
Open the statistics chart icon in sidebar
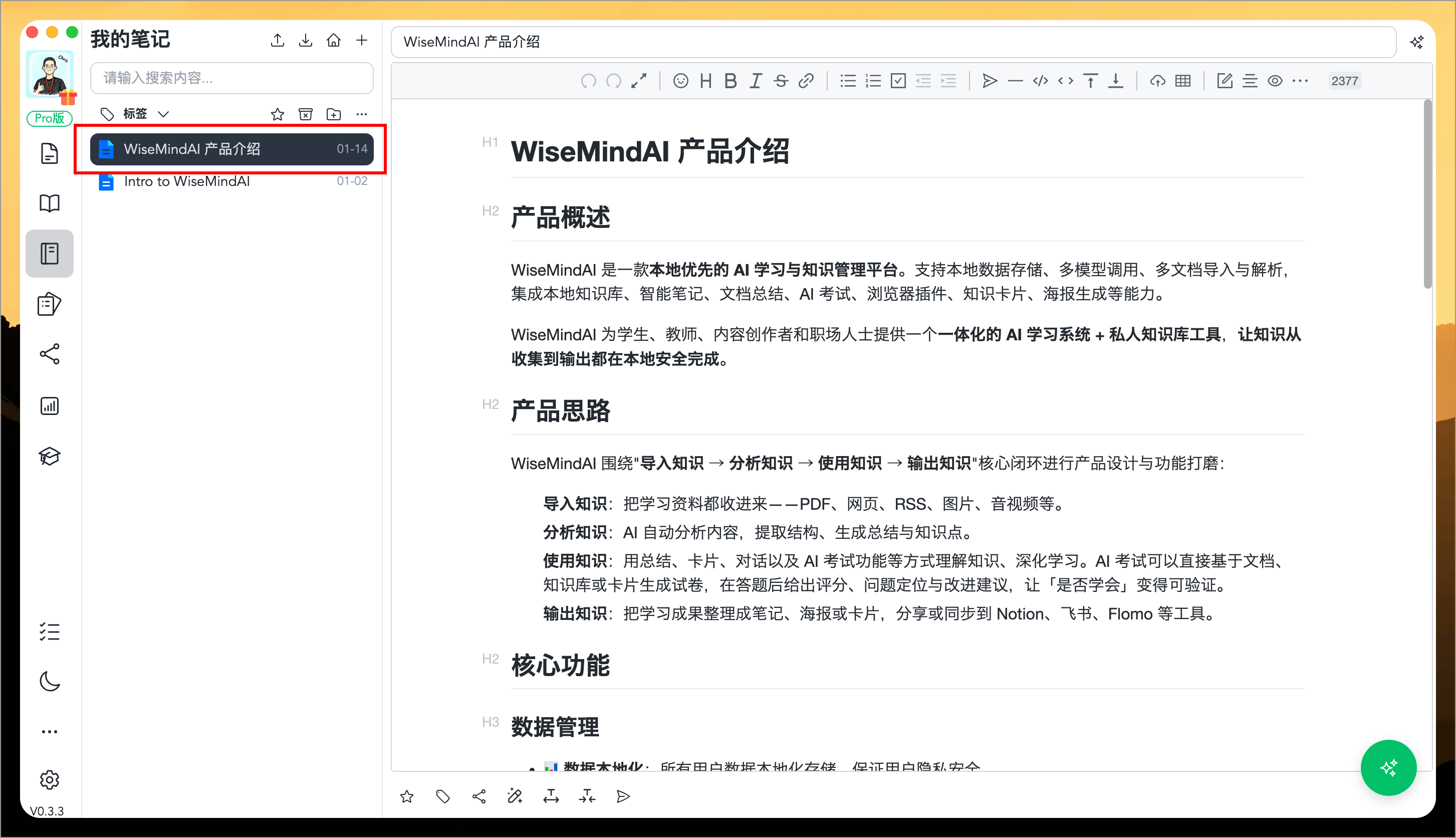(50, 406)
